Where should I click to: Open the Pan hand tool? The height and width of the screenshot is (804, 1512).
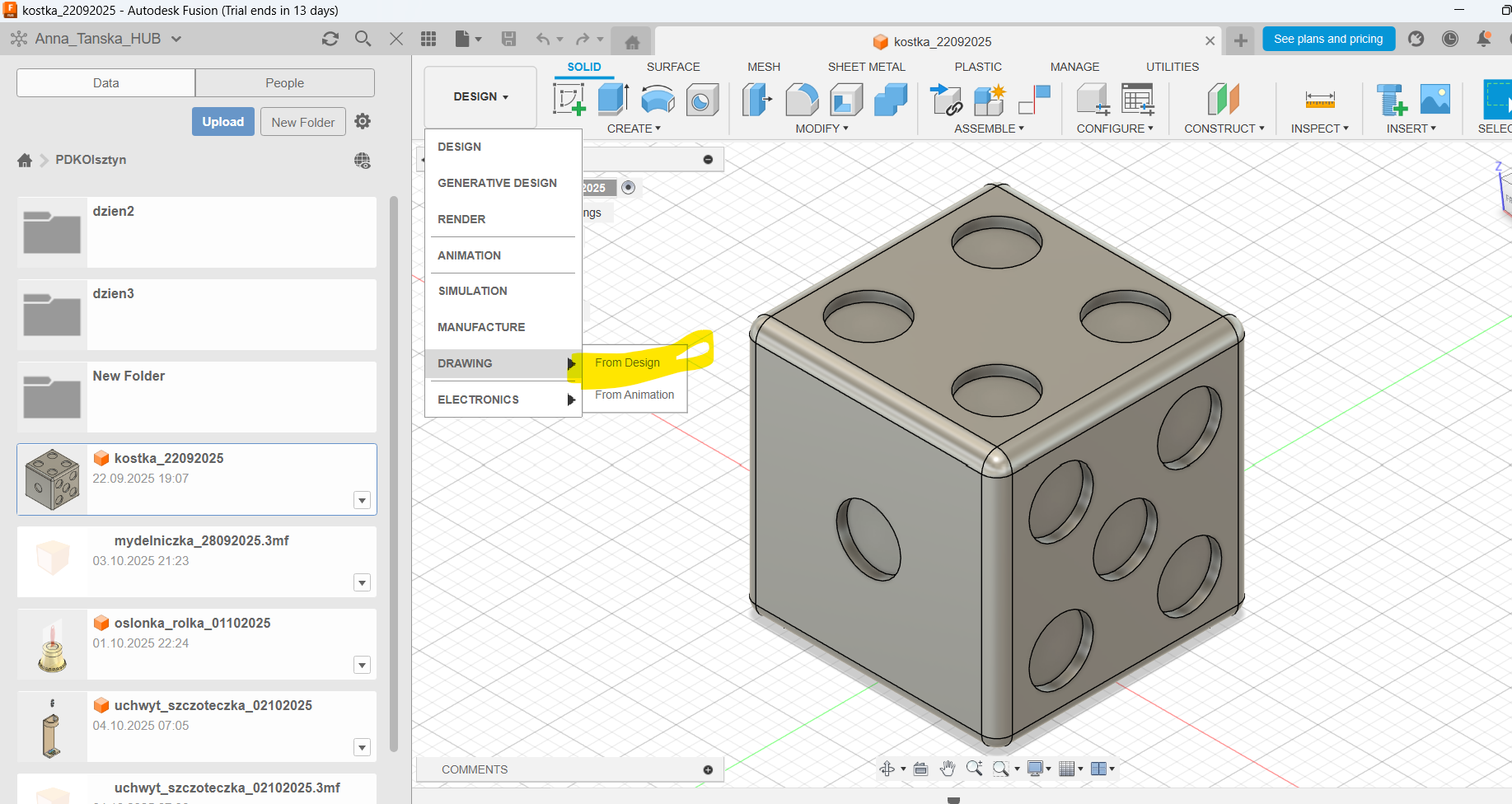(x=948, y=769)
